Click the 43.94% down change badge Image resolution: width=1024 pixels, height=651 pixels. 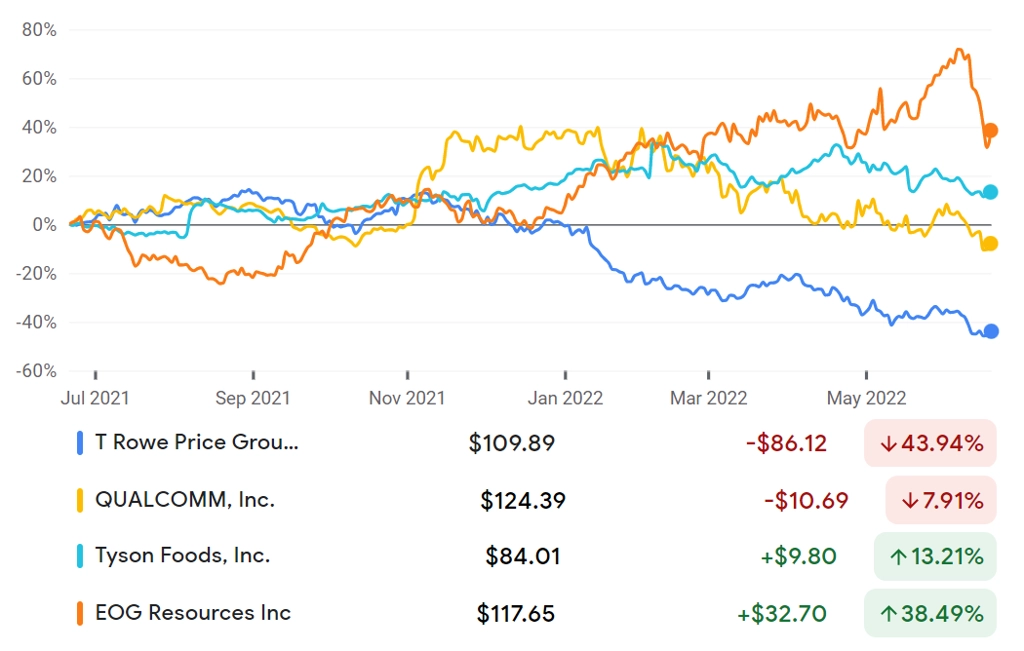tap(930, 443)
